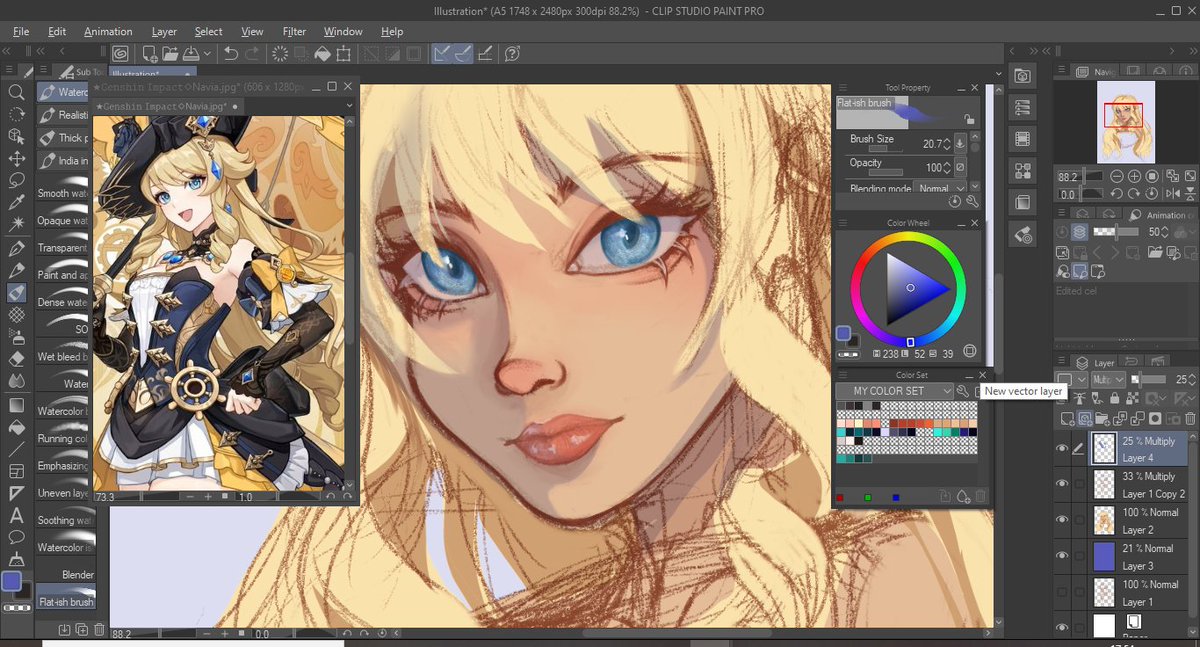The image size is (1200, 647).
Task: Open the Animation menu
Action: 108,32
